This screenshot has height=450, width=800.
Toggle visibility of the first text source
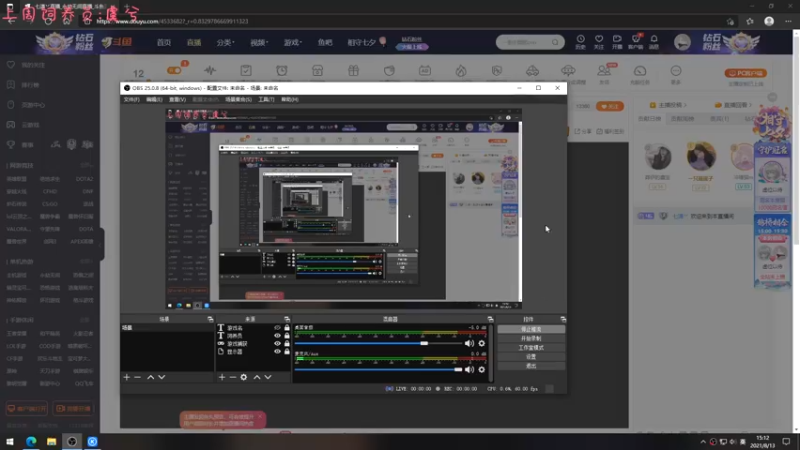click(x=277, y=328)
